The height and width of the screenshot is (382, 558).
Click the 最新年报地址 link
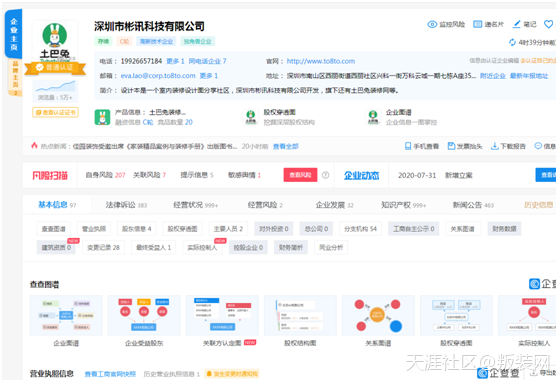tap(529, 76)
